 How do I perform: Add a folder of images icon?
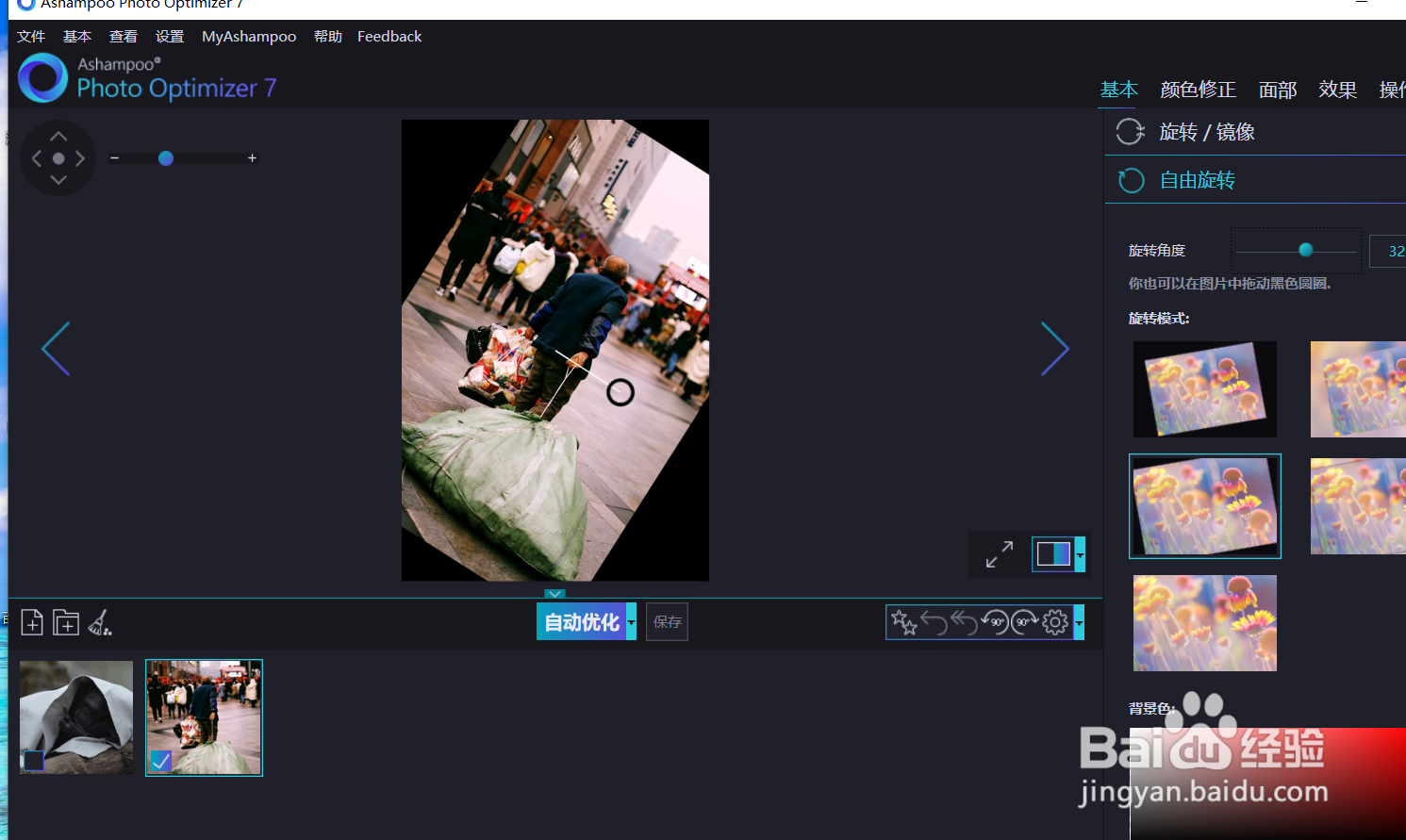click(66, 622)
